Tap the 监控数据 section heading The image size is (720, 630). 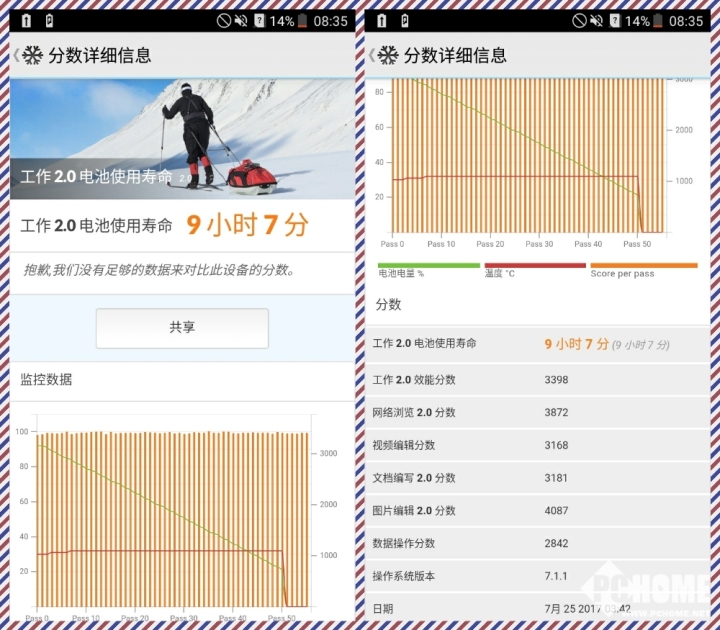pos(46,380)
